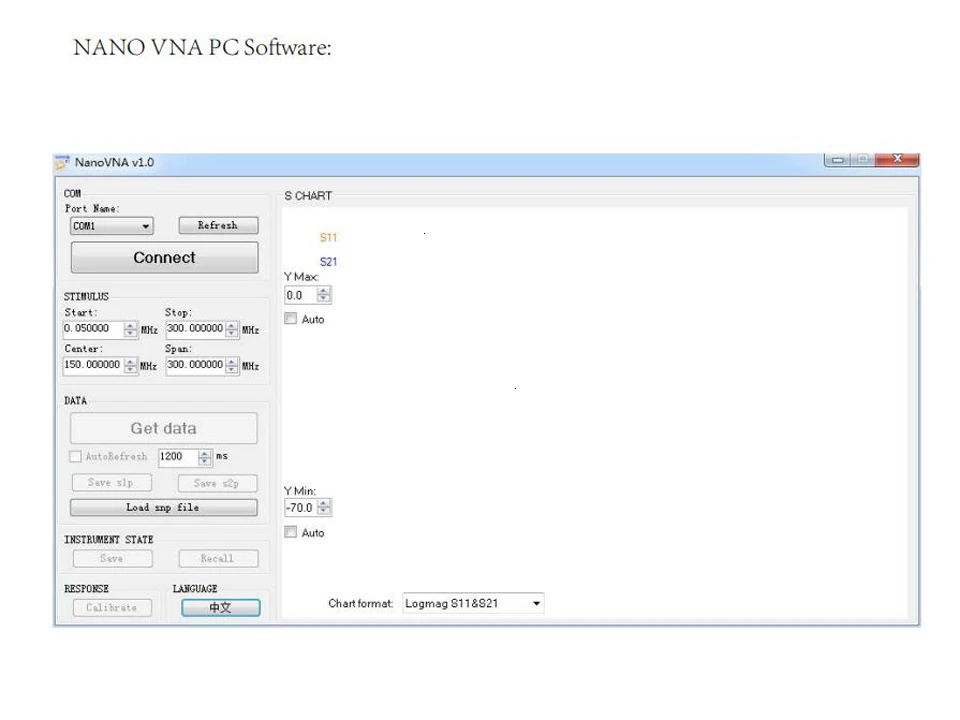Click the Start frequency field
Viewport: 960px width, 720px height.
(x=92, y=329)
